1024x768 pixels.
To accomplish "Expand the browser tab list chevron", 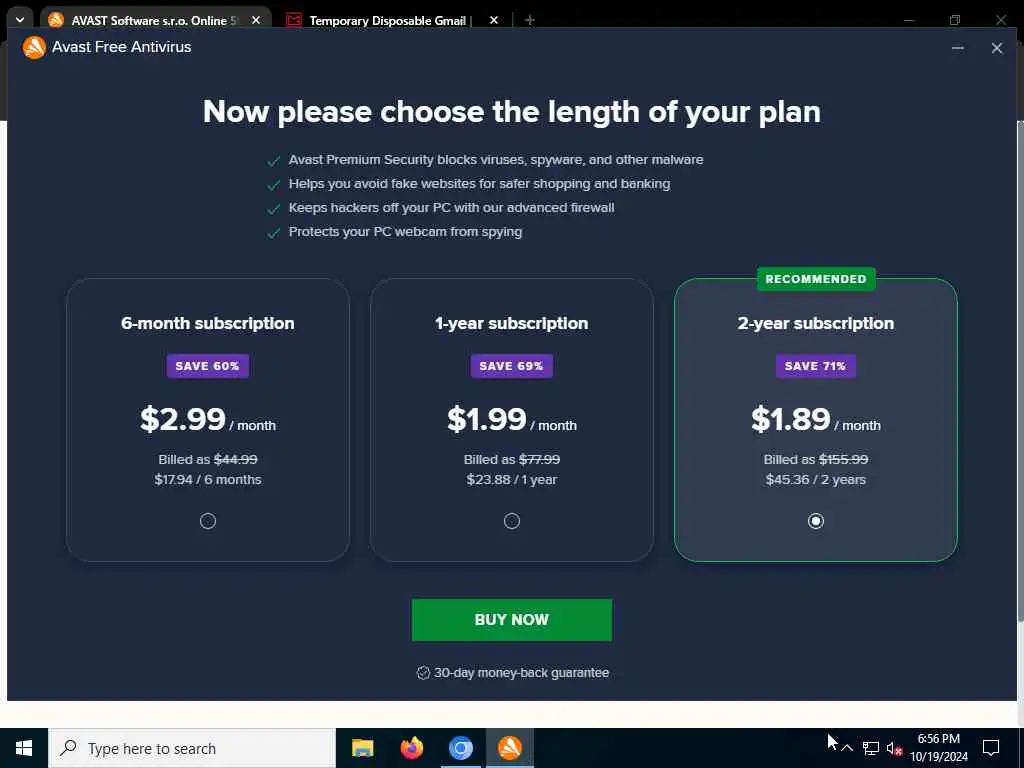I will tap(20, 20).
